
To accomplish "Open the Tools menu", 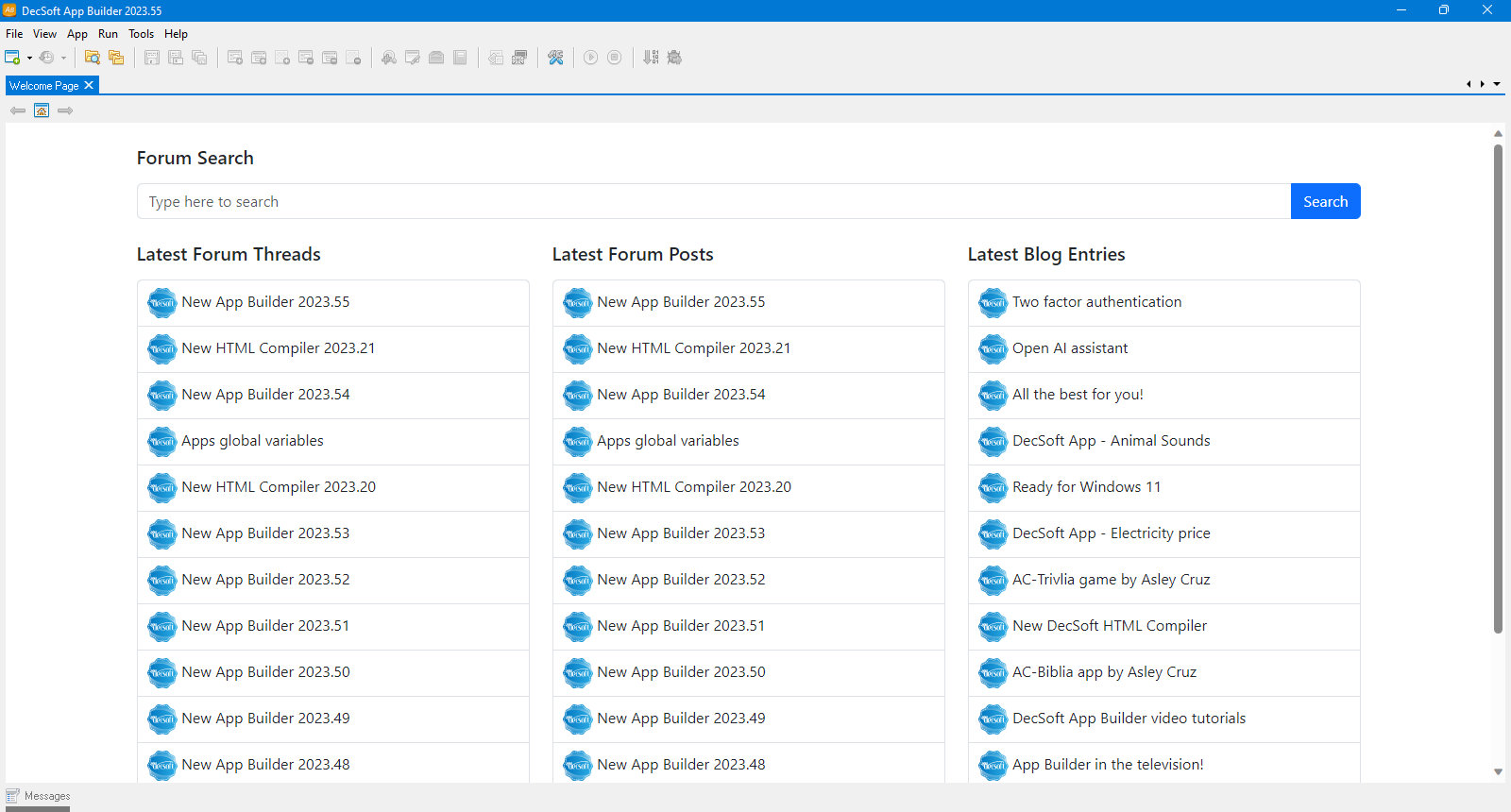I will point(141,34).
